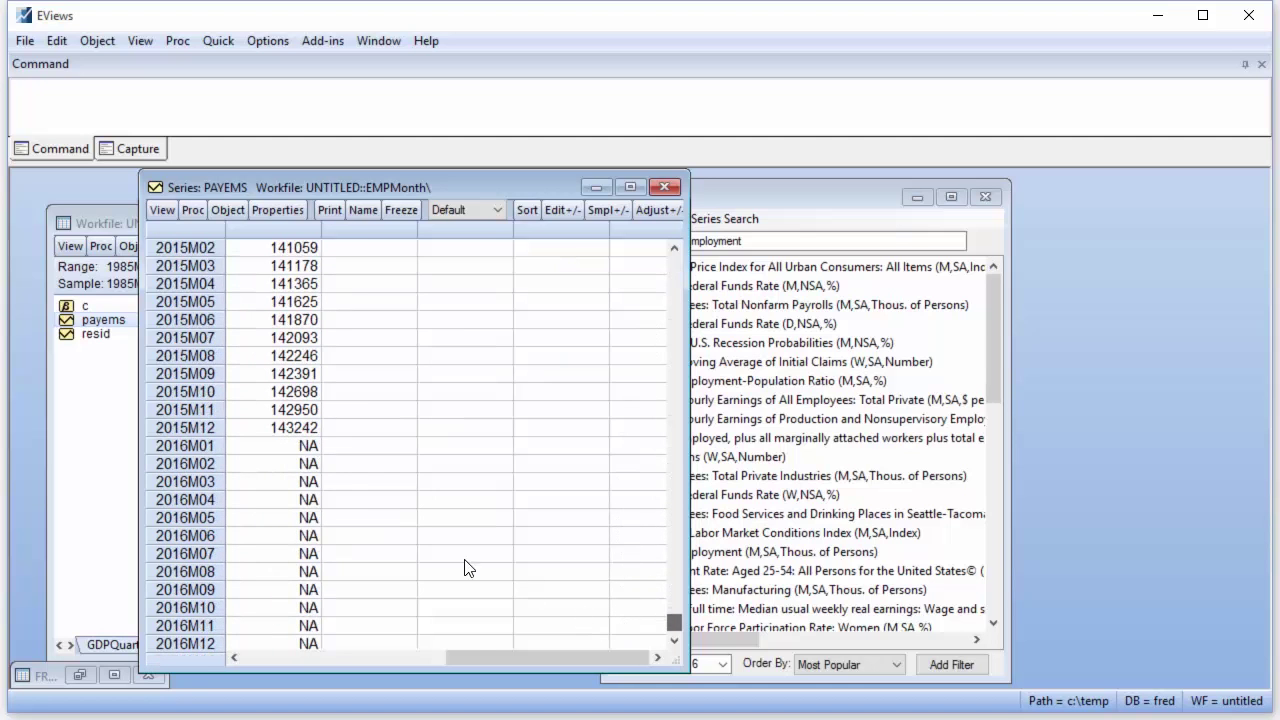Expand the Order By Most Popular dropdown
The width and height of the screenshot is (1280, 720).
pos(849,664)
